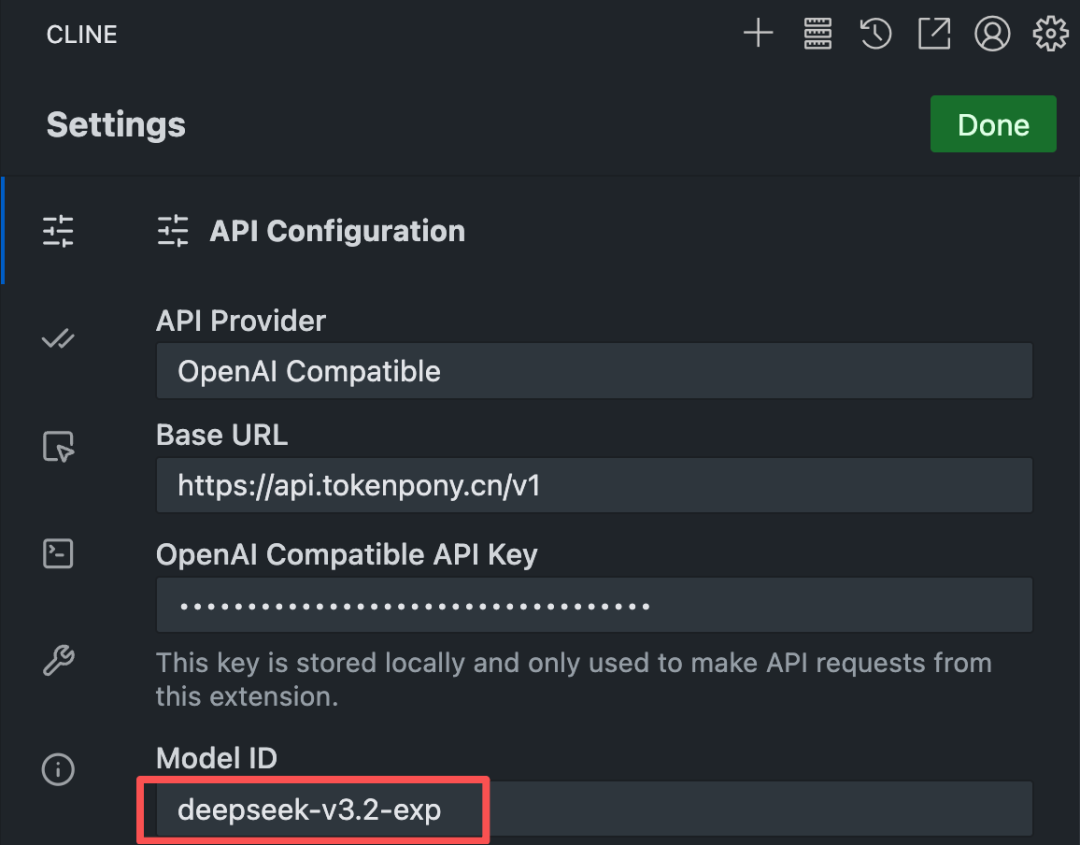Viewport: 1080px width, 845px height.
Task: Click the settings gear icon
Action: pos(1050,33)
